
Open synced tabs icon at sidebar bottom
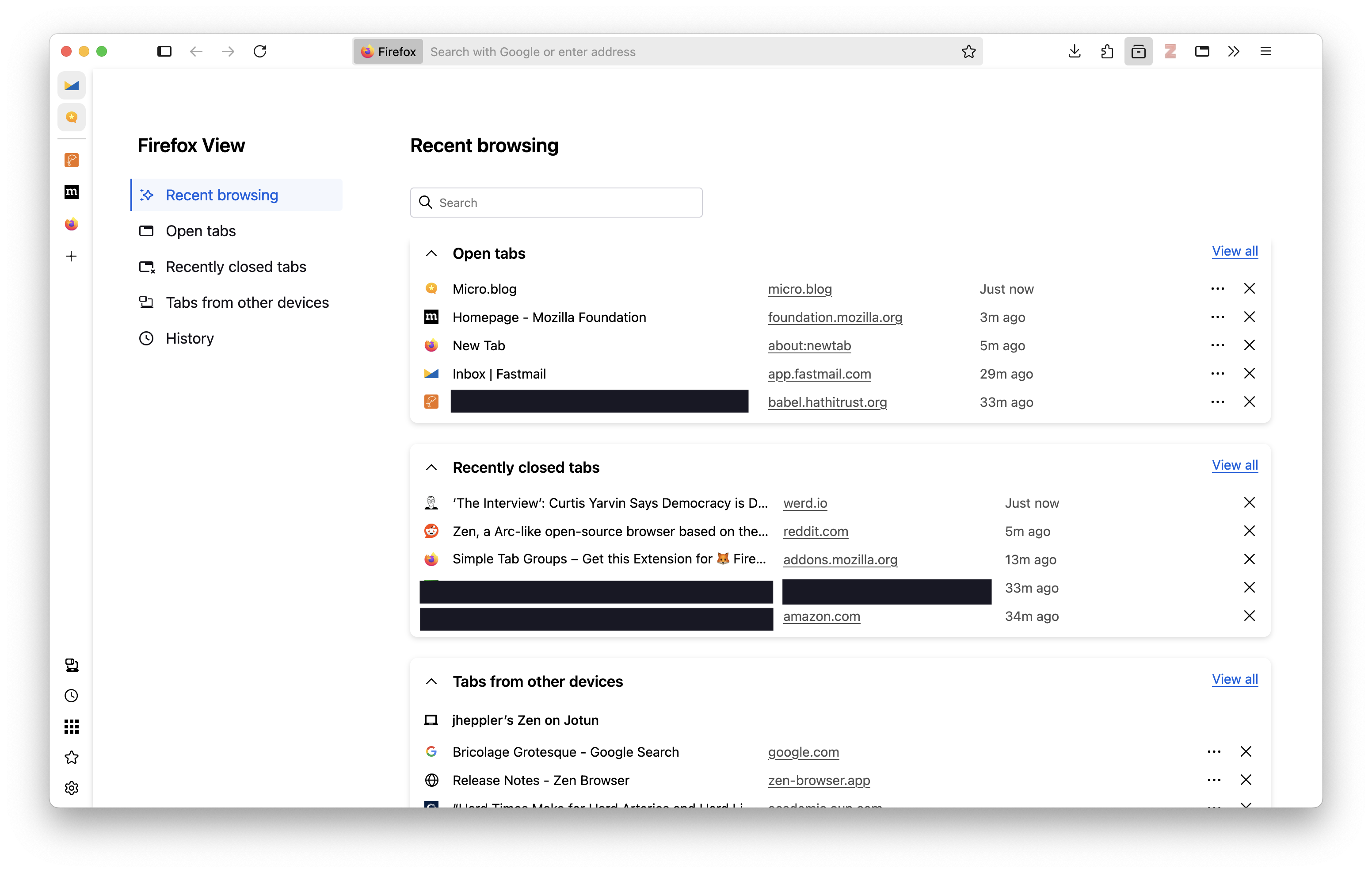[71, 665]
